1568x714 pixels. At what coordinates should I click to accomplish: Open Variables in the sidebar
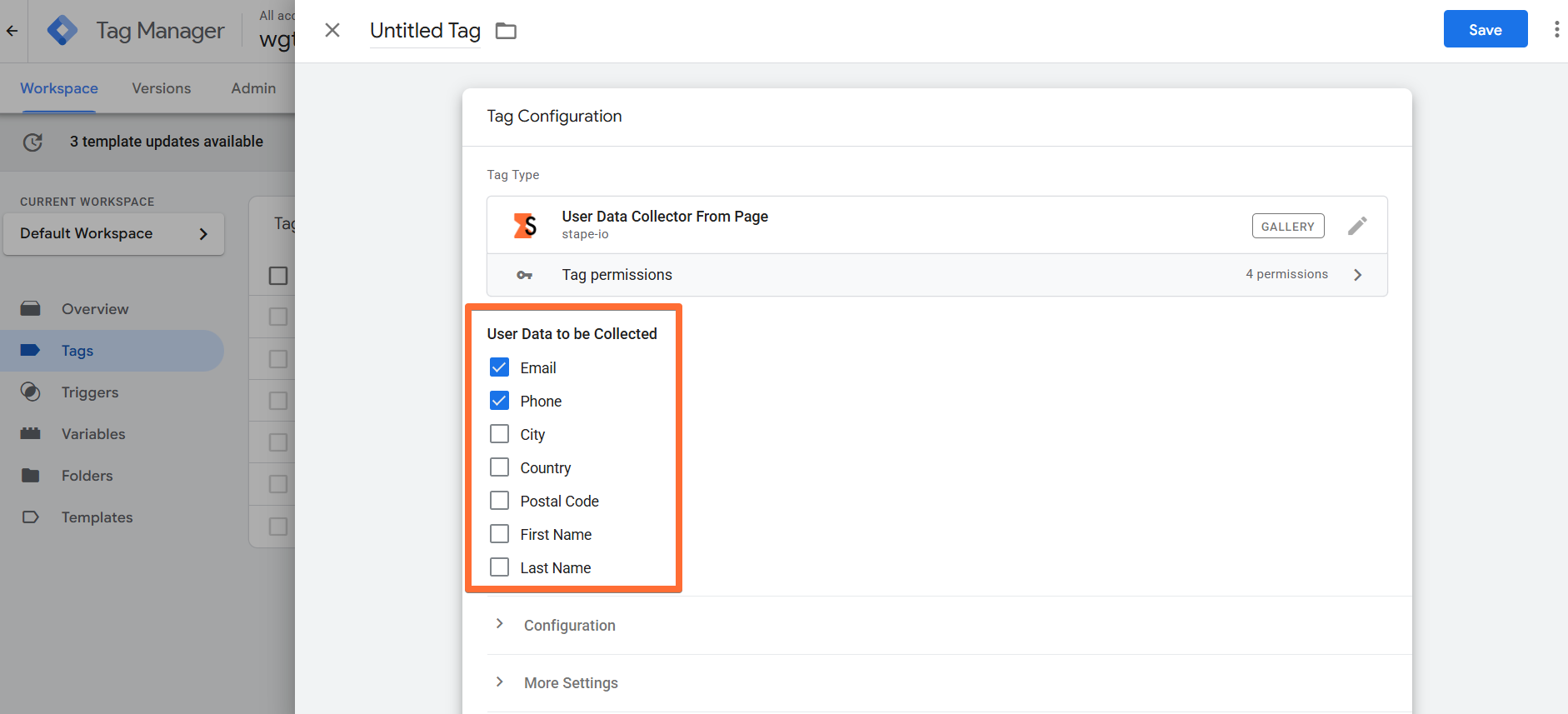[x=93, y=434]
